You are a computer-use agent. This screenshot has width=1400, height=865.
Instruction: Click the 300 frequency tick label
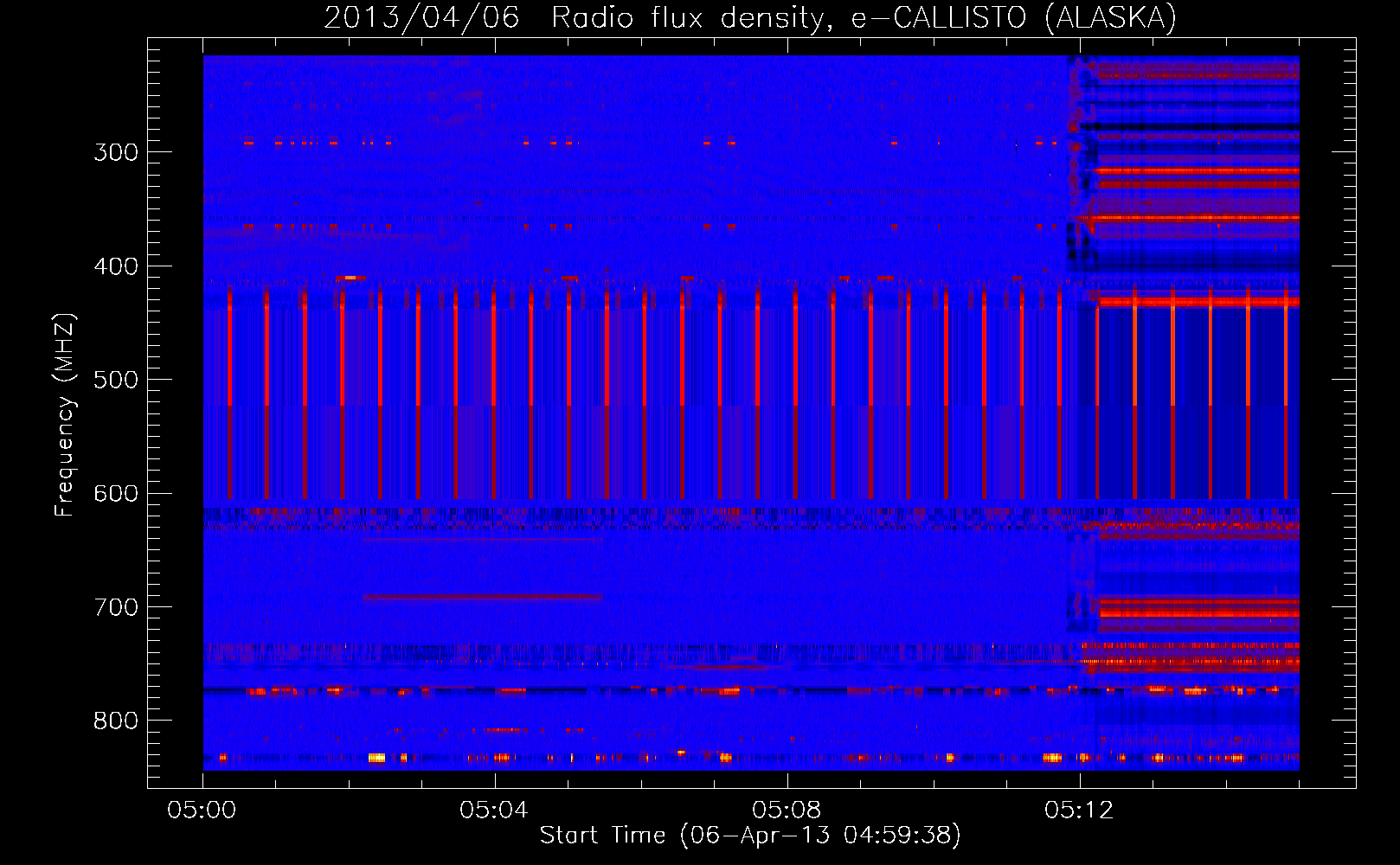coord(116,152)
